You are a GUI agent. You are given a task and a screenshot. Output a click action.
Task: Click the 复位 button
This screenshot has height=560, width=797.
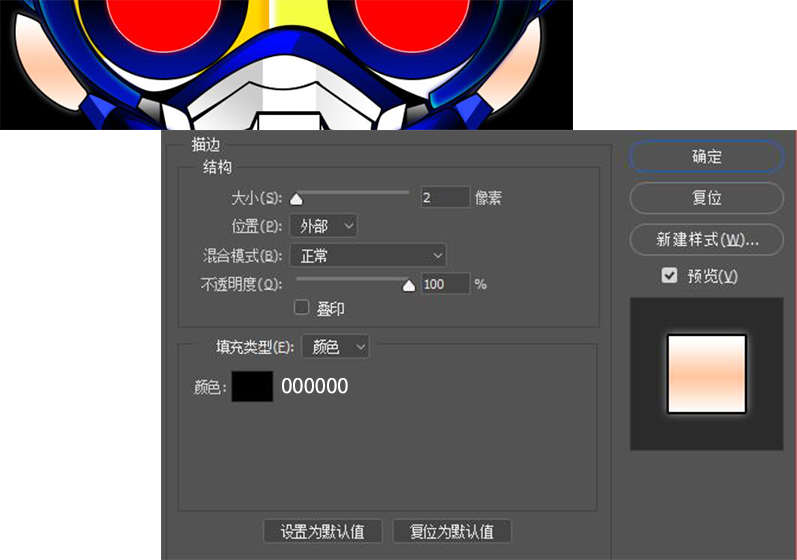[706, 198]
